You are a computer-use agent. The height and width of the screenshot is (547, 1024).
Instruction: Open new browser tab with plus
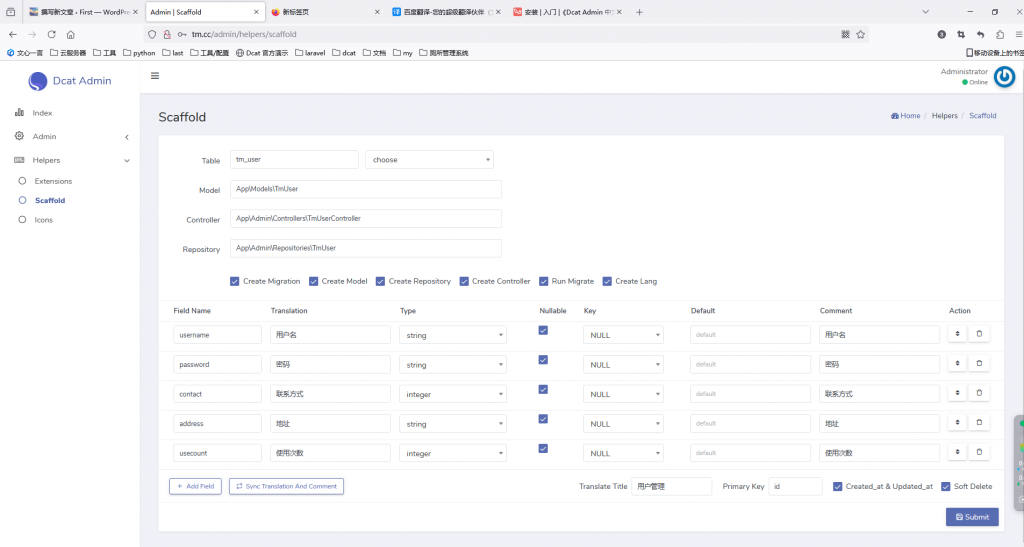[x=639, y=12]
